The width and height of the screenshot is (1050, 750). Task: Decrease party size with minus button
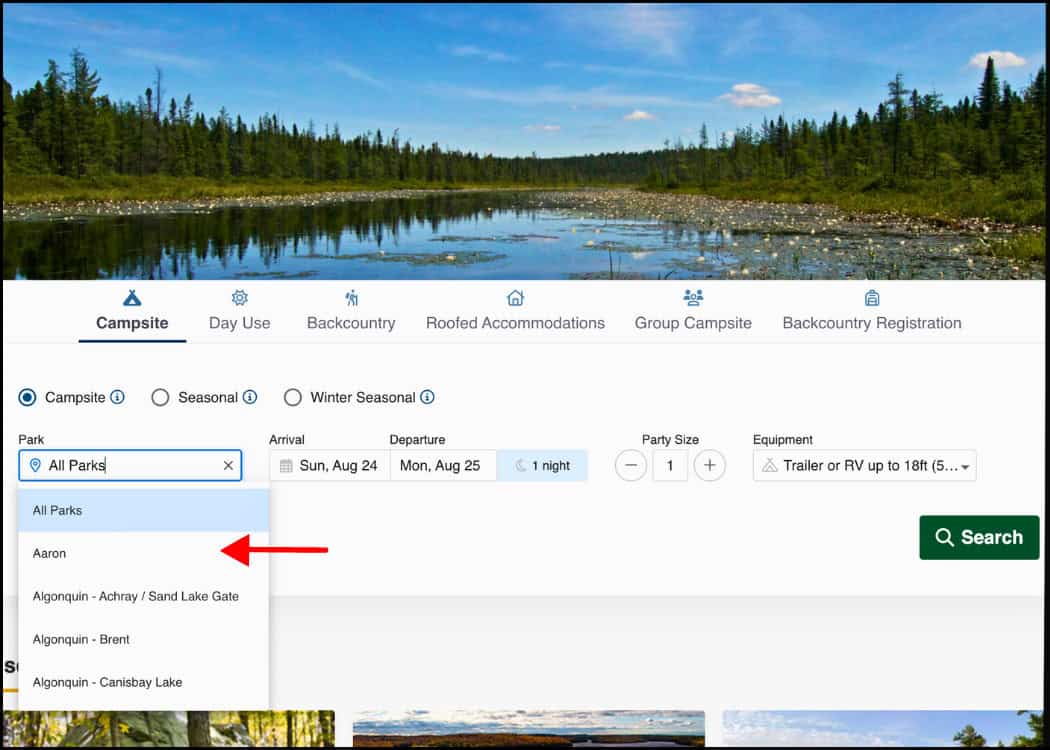[x=630, y=465]
